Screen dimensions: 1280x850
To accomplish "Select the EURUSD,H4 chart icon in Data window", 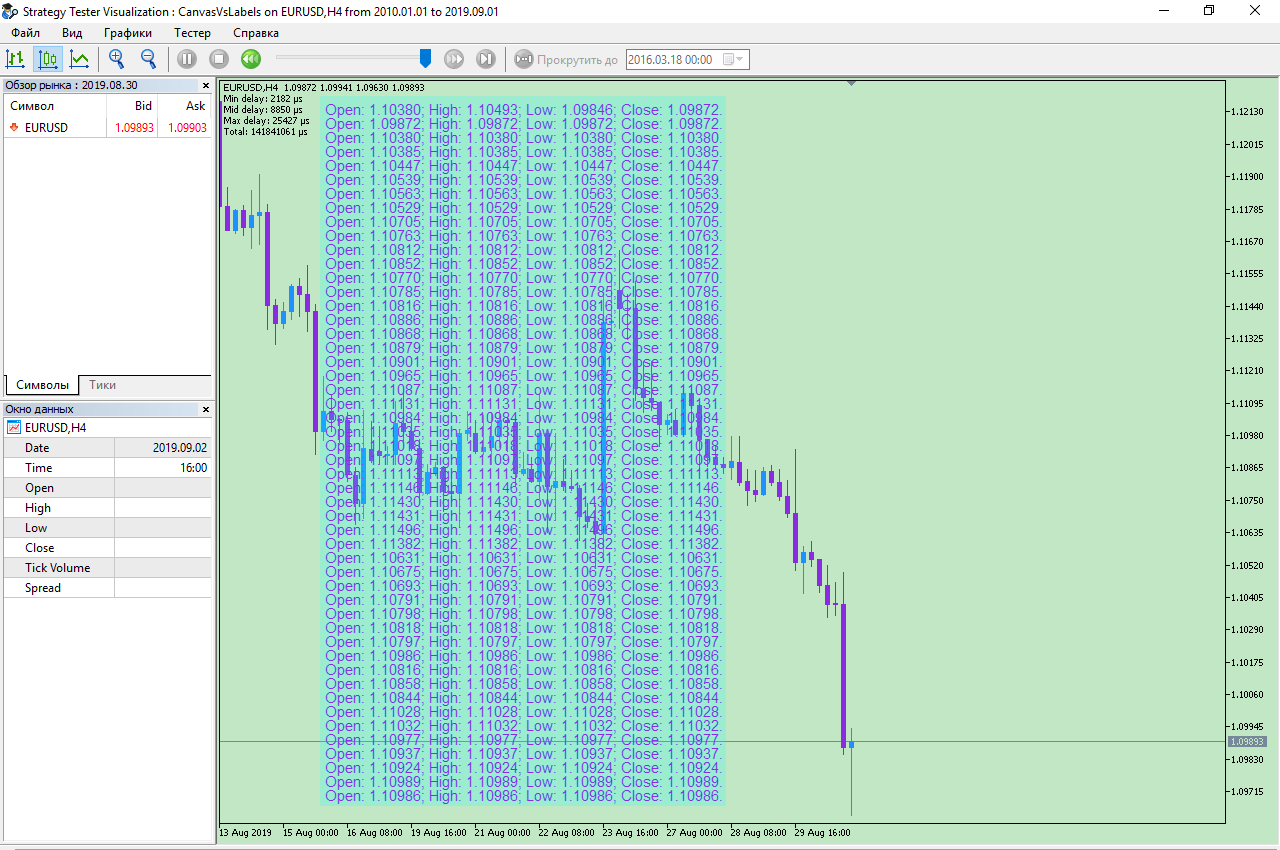I will pyautogui.click(x=13, y=427).
